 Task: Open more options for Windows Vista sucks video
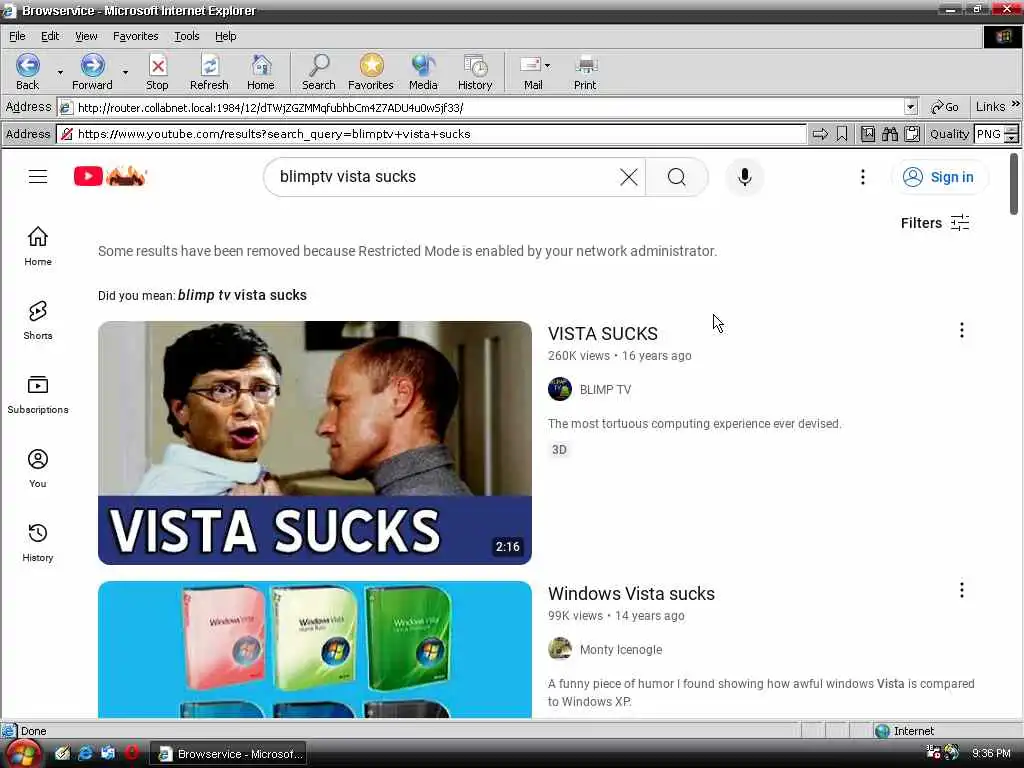tap(961, 590)
